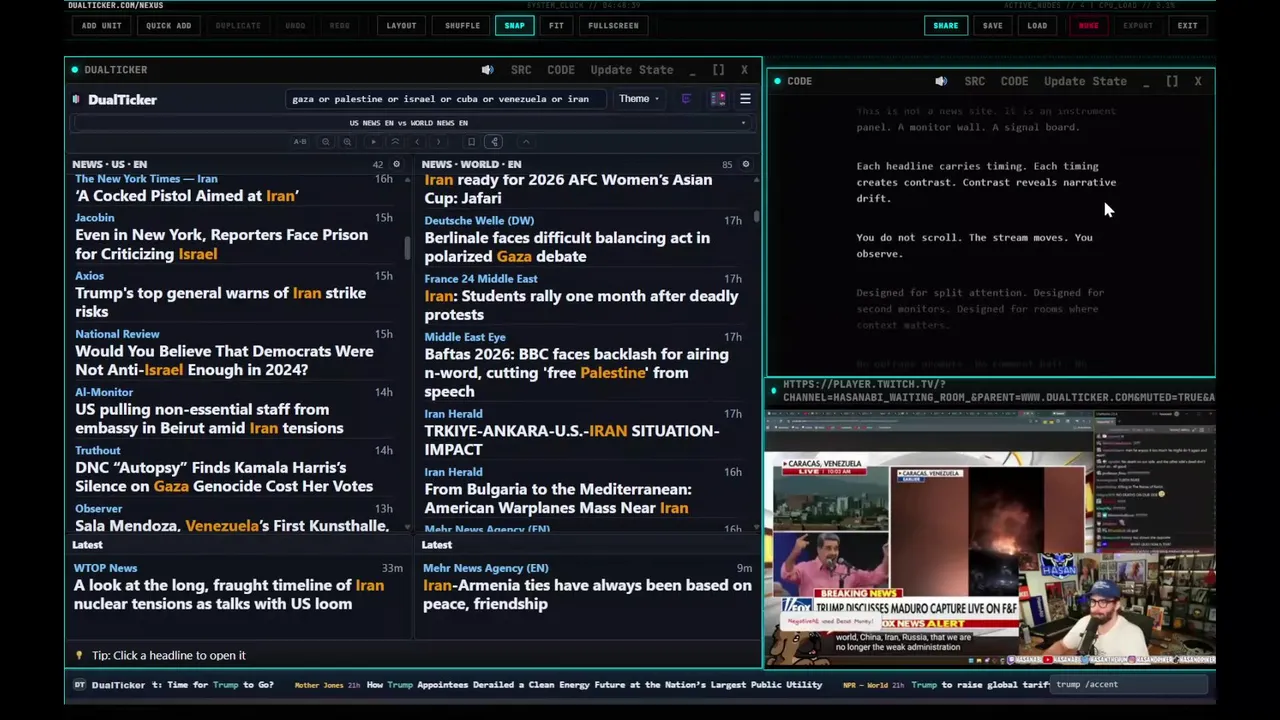This screenshot has width=1280, height=720.
Task: Open 'A Cocked Pistol Aimed at Iran' headline
Action: click(x=187, y=196)
